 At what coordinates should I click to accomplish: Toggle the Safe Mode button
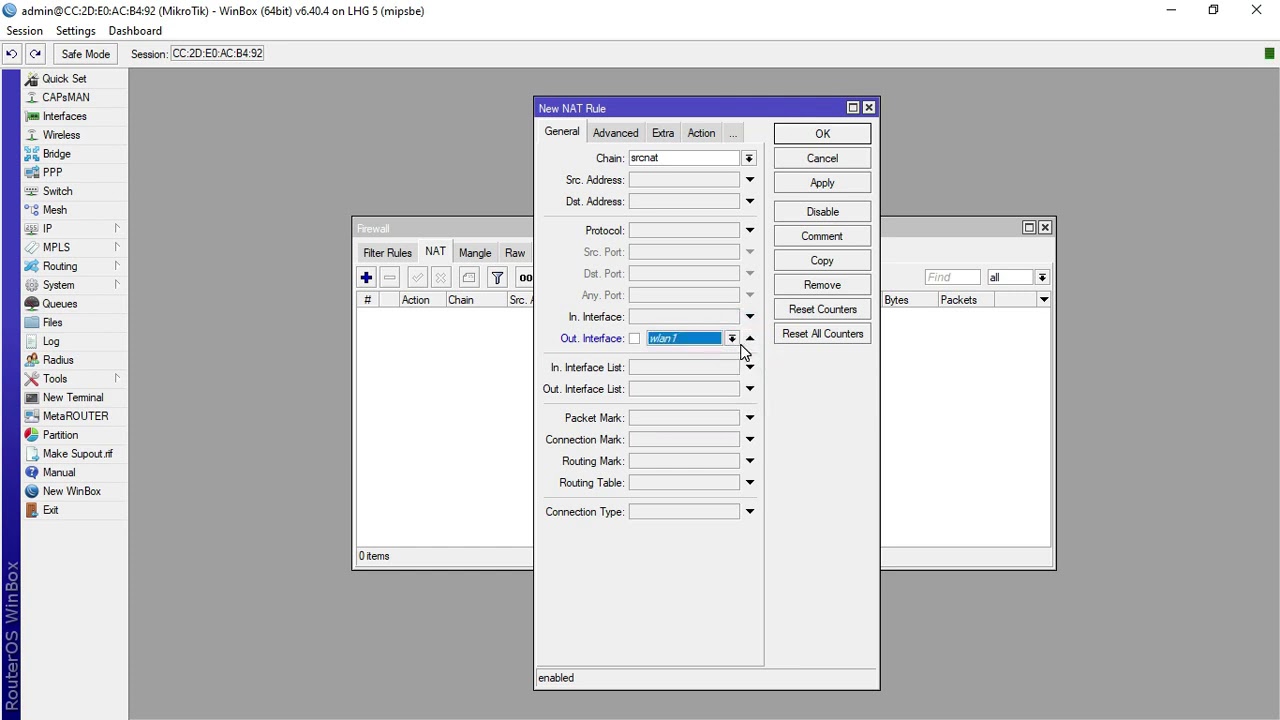[x=85, y=54]
